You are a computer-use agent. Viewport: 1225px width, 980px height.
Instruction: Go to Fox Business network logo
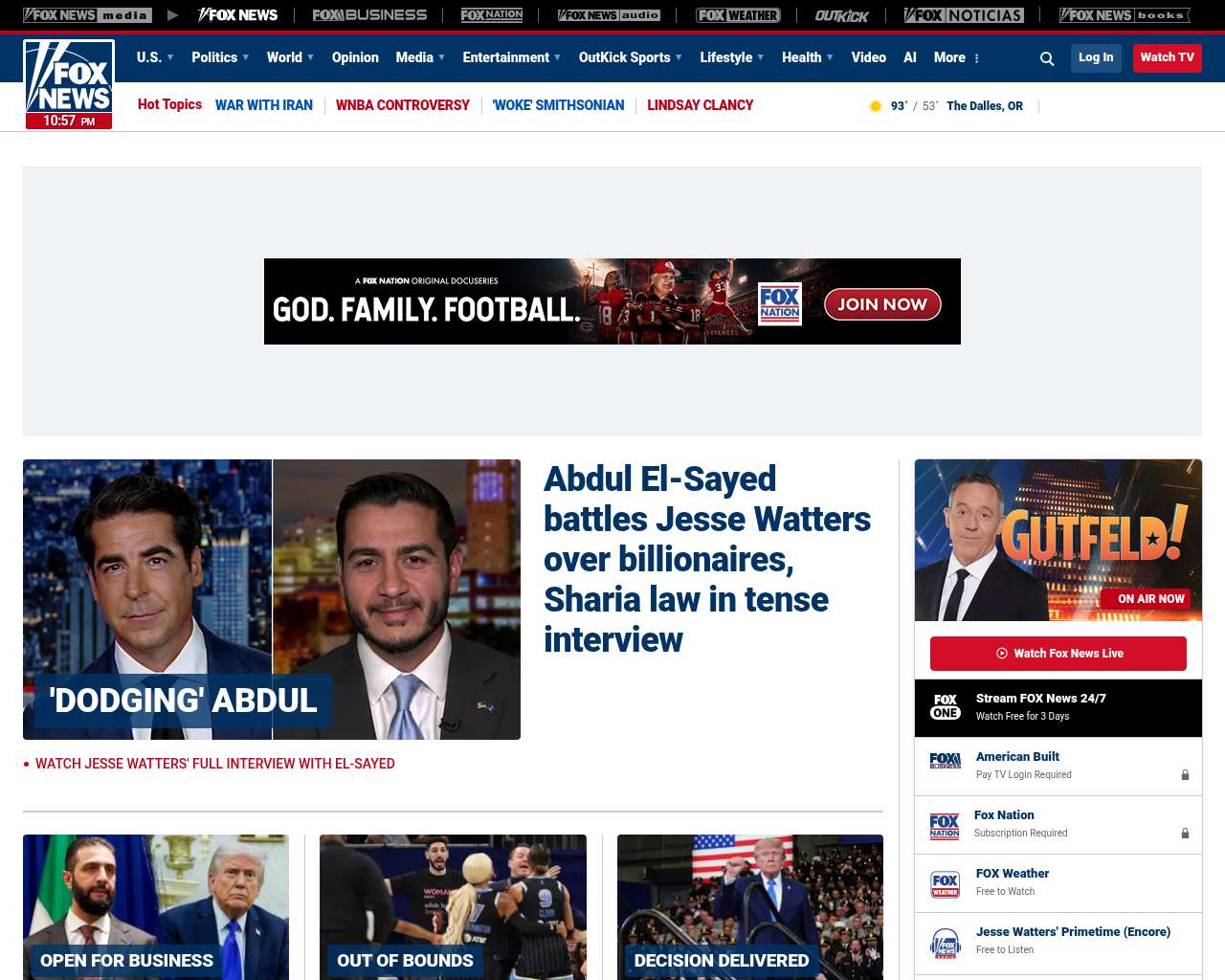(369, 15)
